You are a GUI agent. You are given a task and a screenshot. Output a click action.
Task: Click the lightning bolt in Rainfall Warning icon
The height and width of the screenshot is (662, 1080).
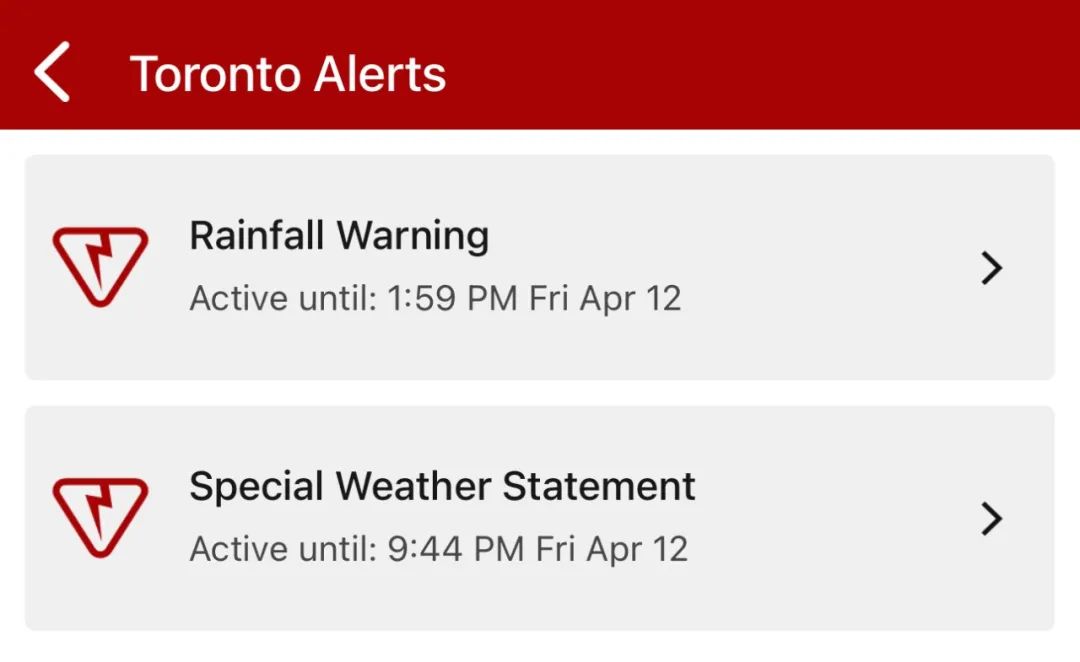101,260
